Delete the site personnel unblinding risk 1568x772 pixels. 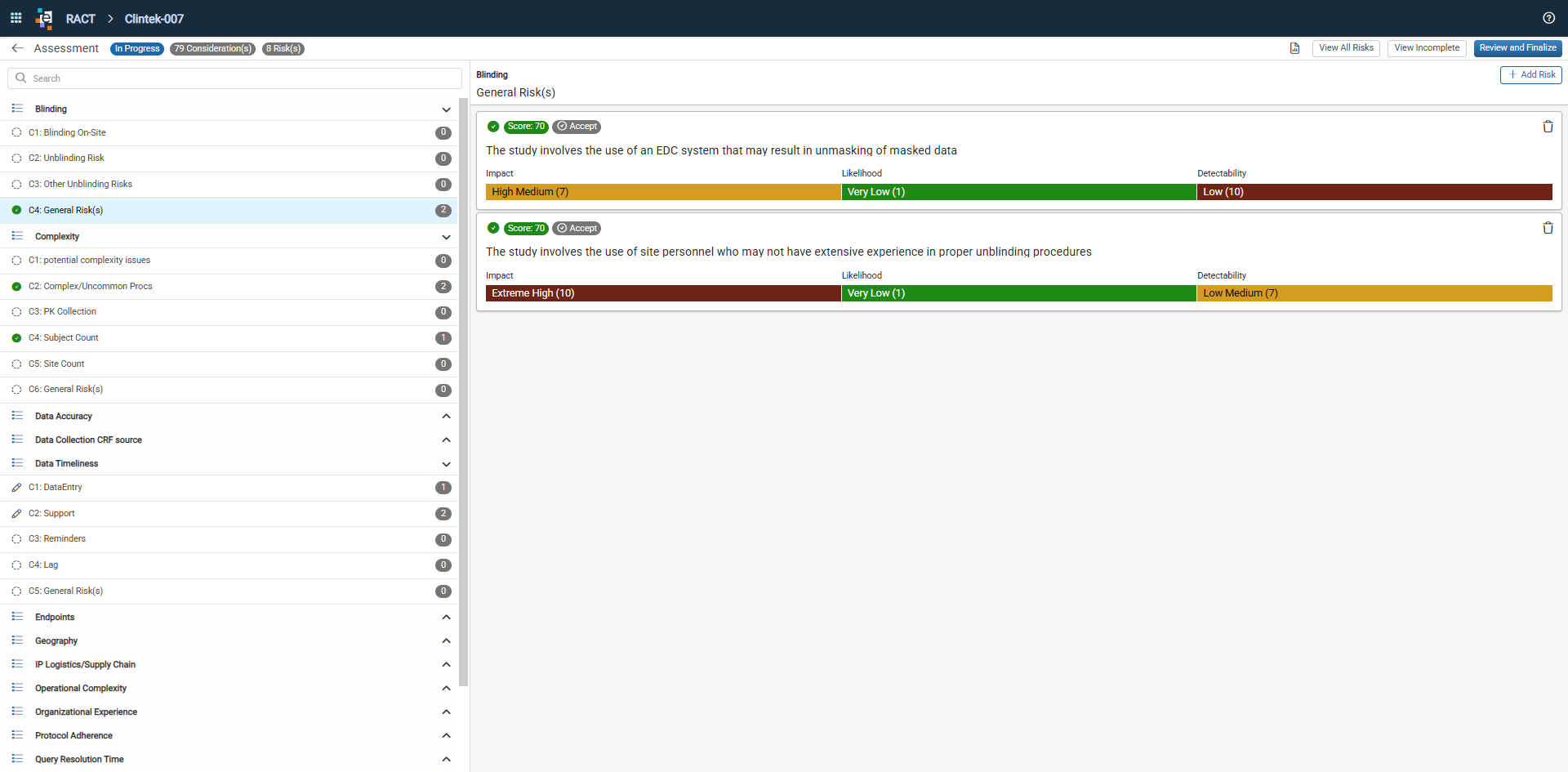(x=1548, y=228)
